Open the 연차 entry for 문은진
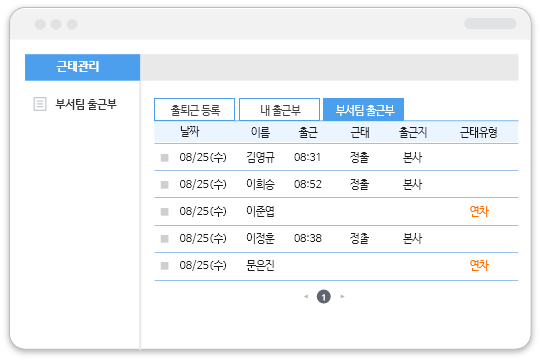The height and width of the screenshot is (361, 541). click(x=479, y=265)
